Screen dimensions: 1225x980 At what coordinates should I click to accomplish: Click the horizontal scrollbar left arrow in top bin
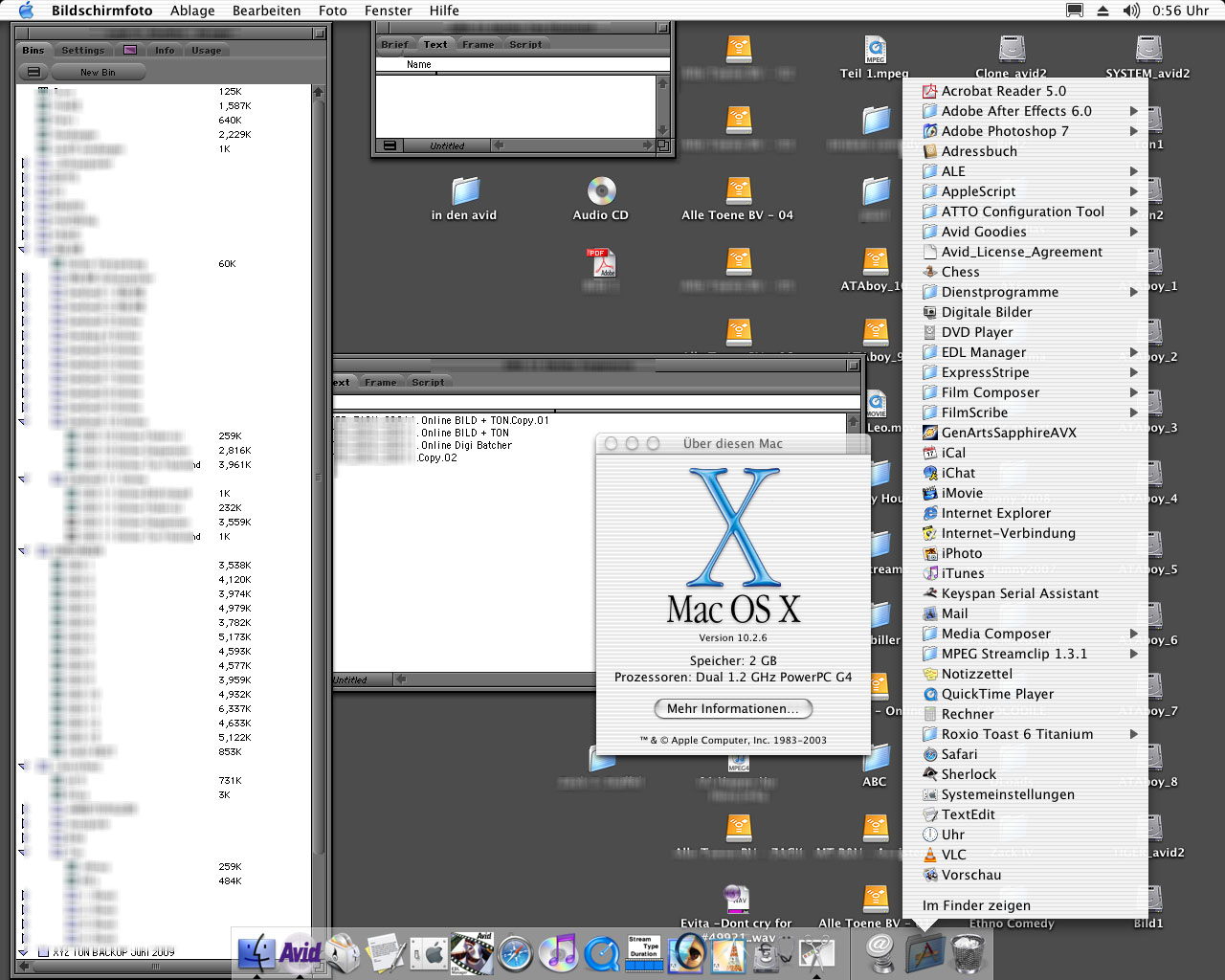(x=498, y=145)
